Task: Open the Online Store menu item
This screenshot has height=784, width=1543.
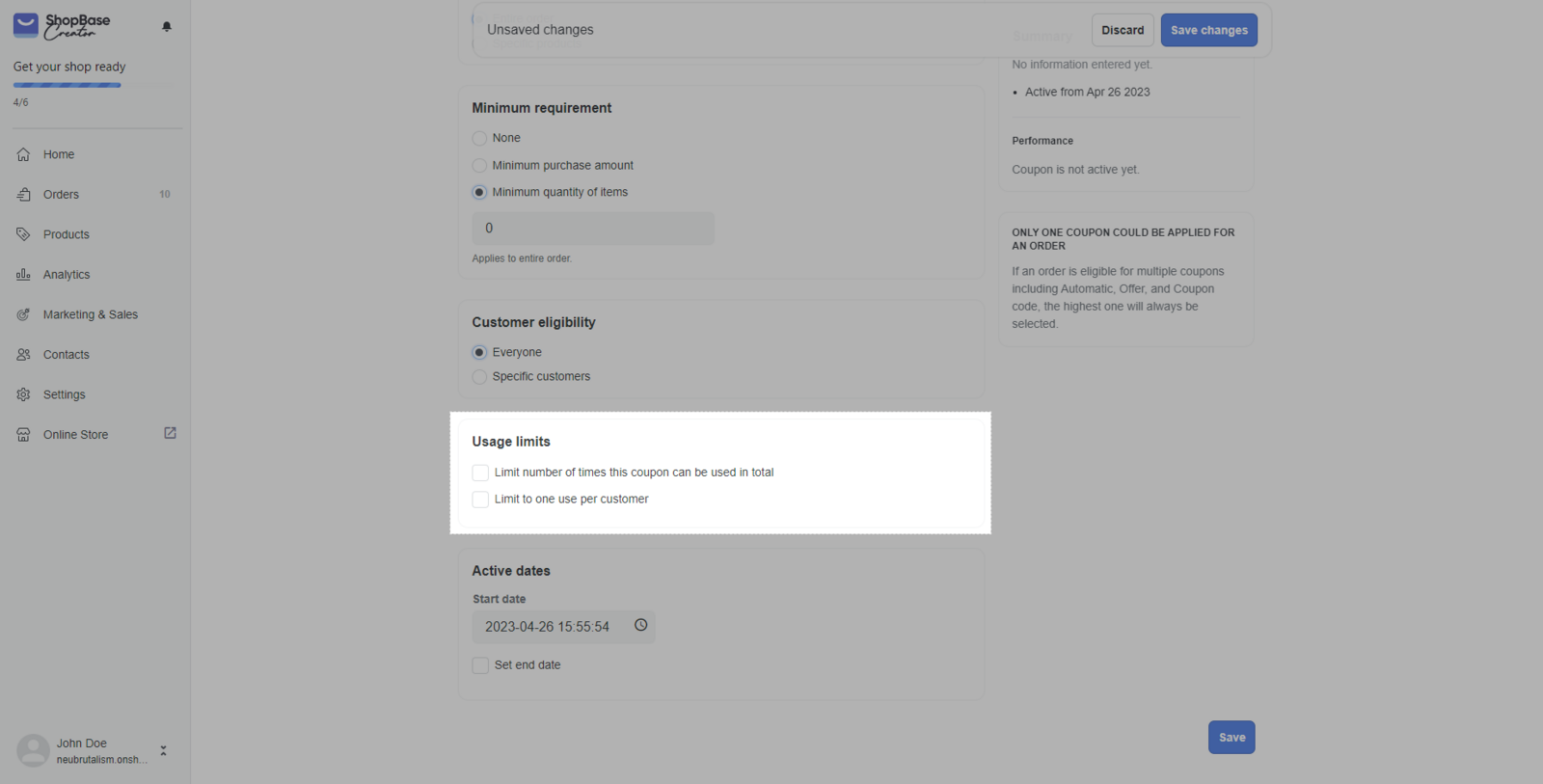Action: [76, 435]
